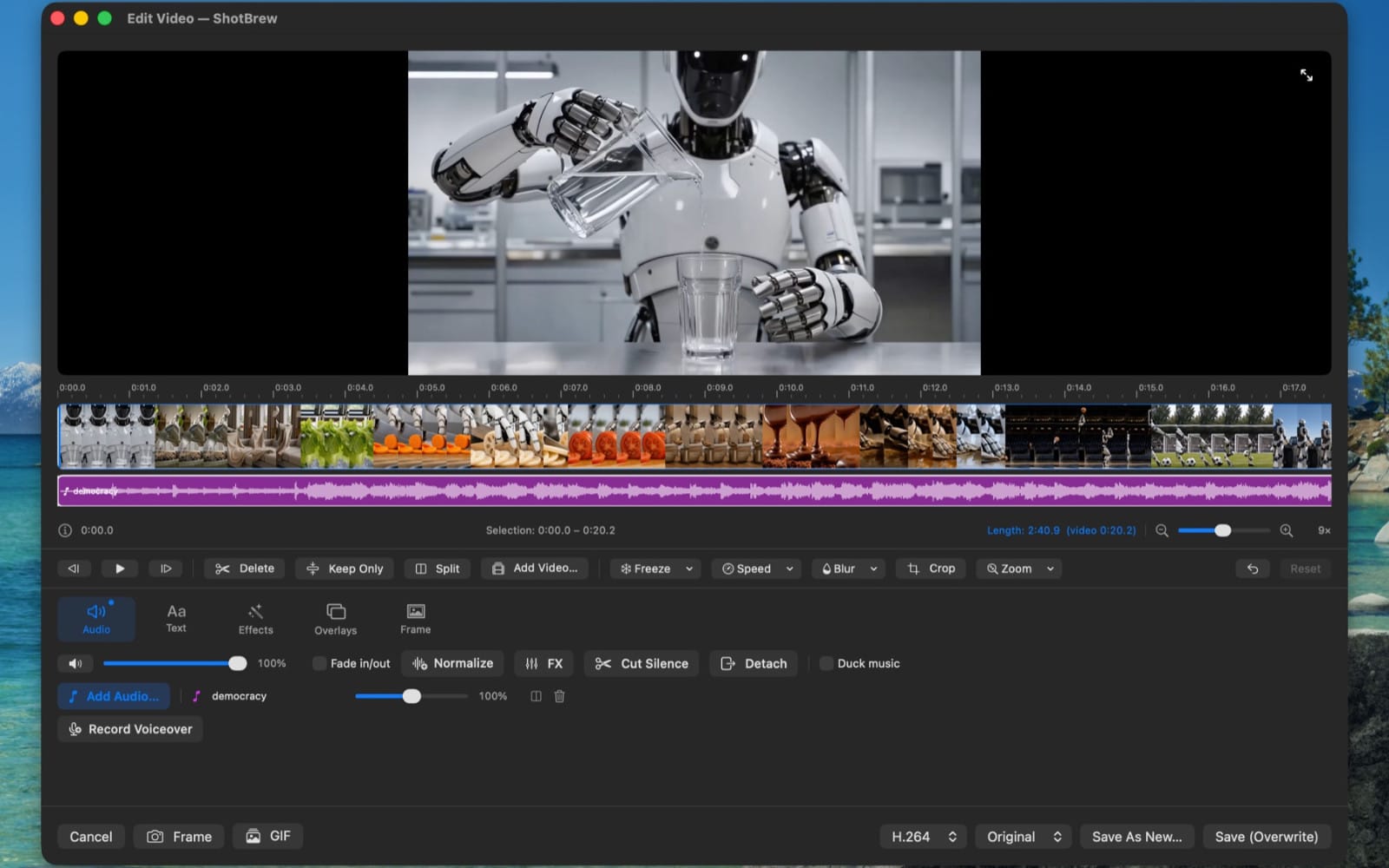This screenshot has height=868, width=1389.
Task: Zoom in the timeline
Action: click(1287, 530)
